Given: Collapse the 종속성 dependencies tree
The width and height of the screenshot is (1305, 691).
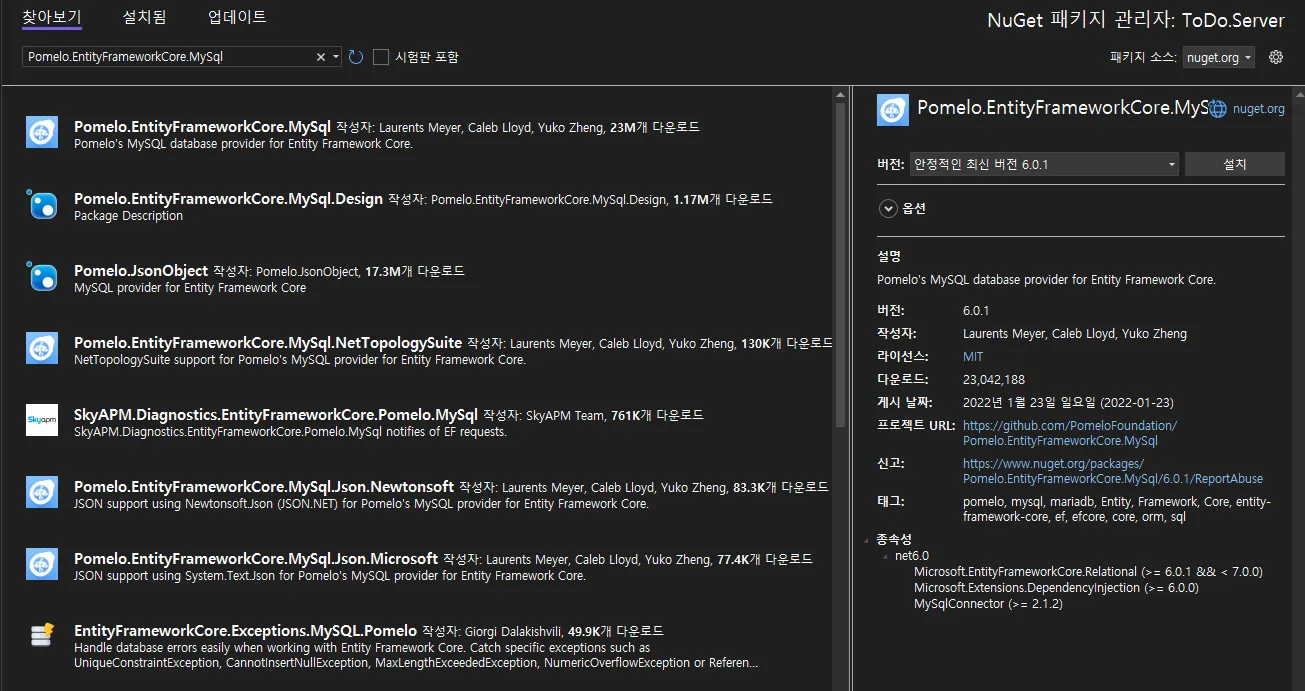Looking at the screenshot, I should 868,540.
